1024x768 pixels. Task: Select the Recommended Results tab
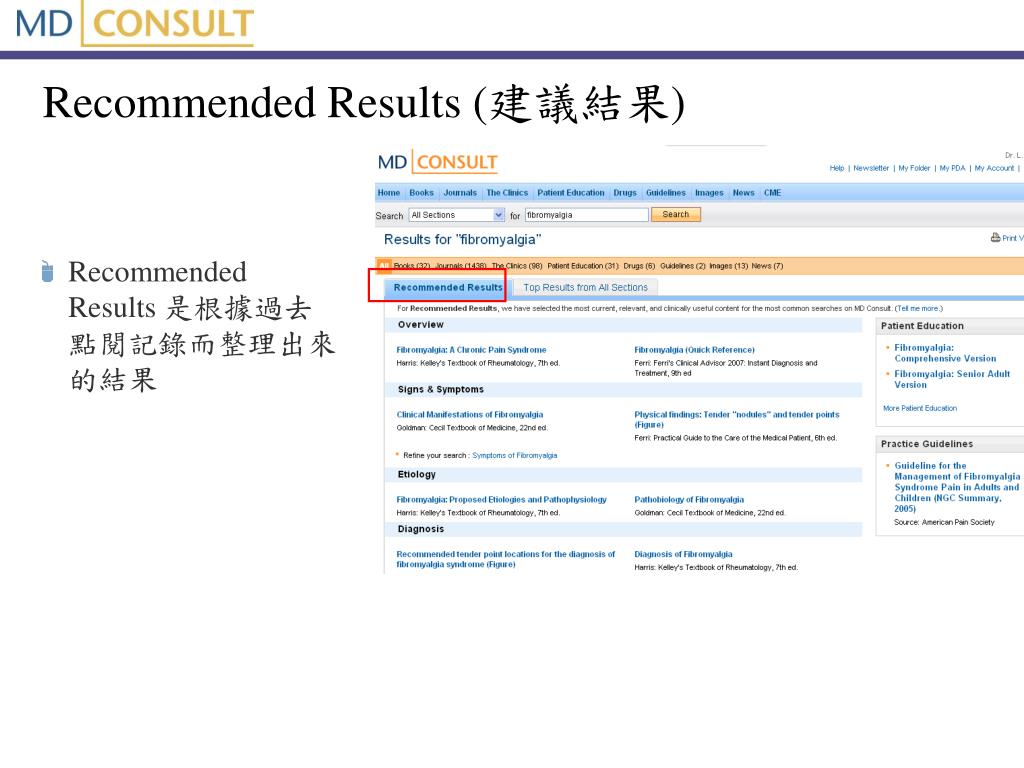(447, 287)
